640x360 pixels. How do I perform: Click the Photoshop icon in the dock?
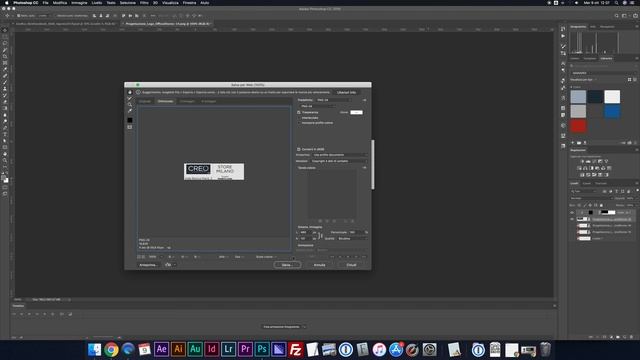point(262,349)
